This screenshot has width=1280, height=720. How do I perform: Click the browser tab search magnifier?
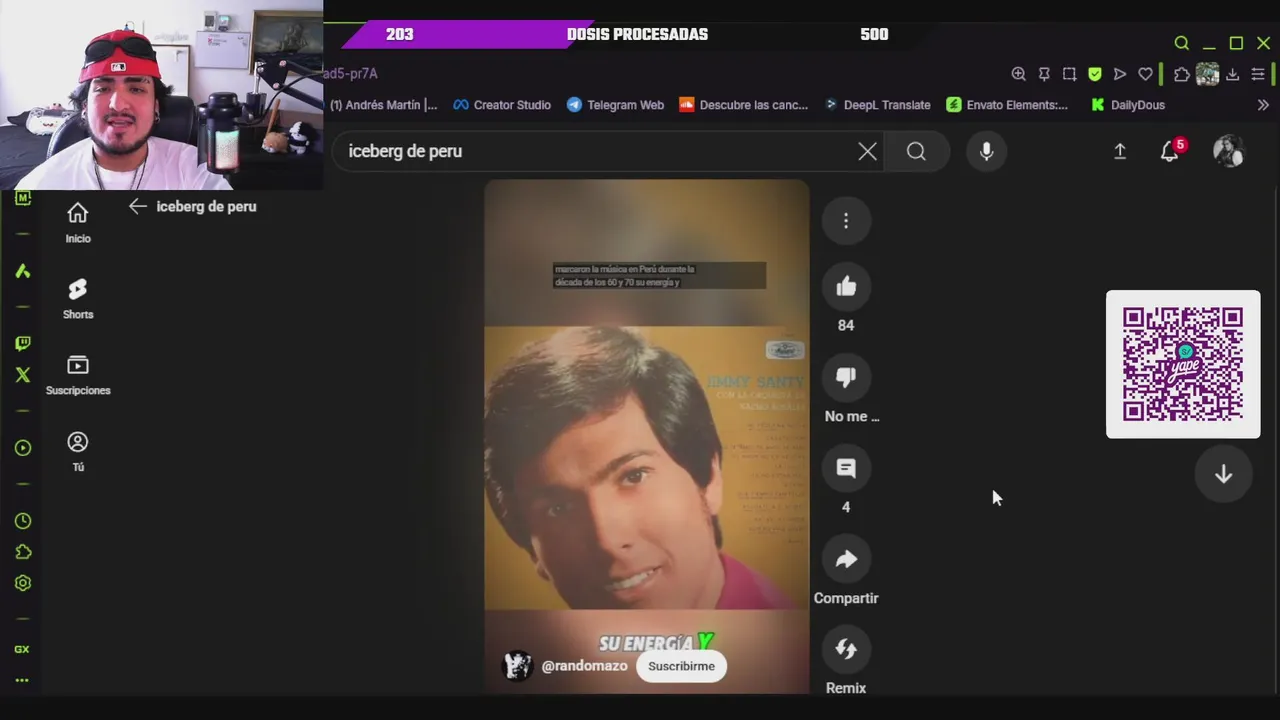tap(1182, 43)
